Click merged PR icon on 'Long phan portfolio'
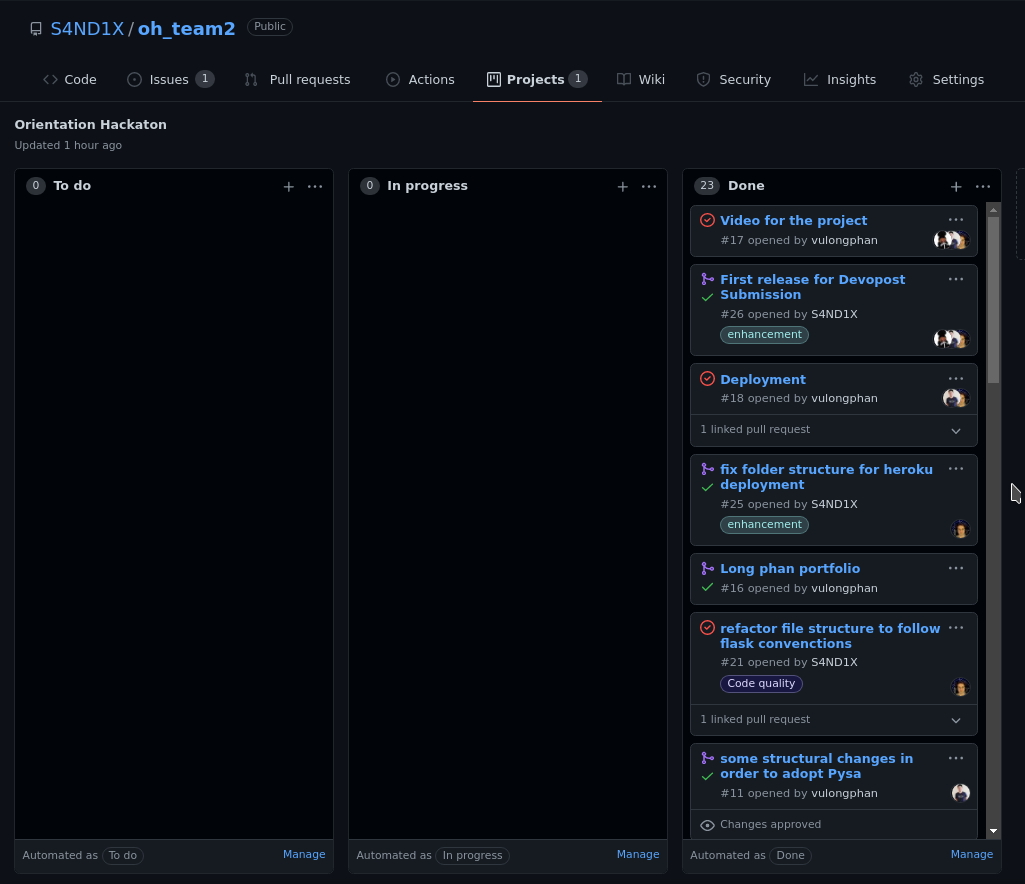 (707, 568)
